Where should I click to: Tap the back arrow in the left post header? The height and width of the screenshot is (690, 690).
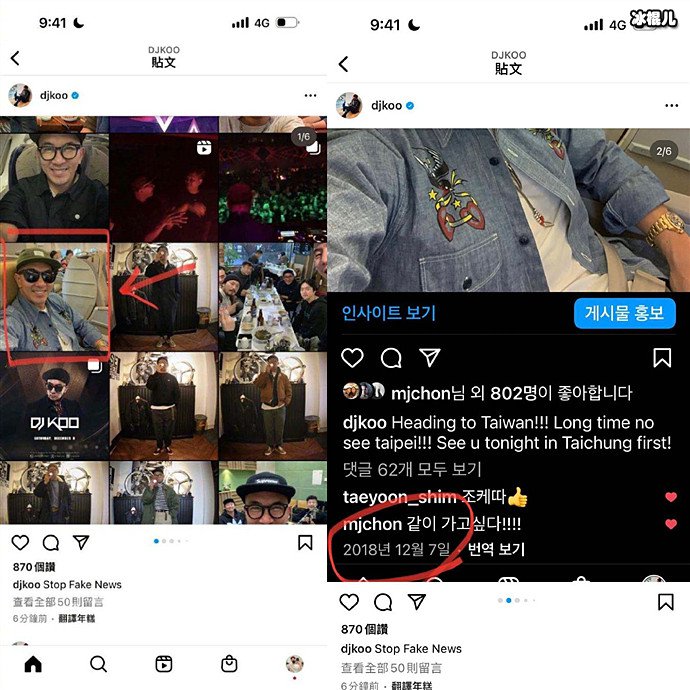click(15, 58)
